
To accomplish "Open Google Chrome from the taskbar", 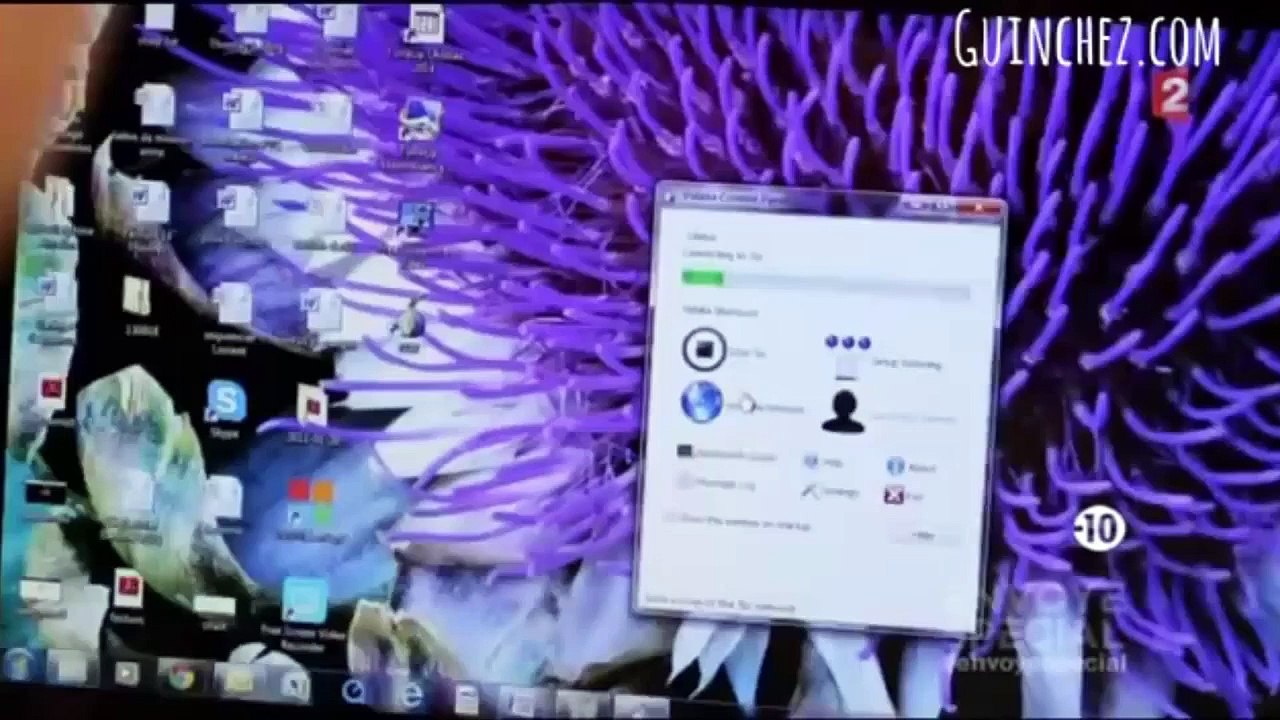I will click(x=181, y=677).
